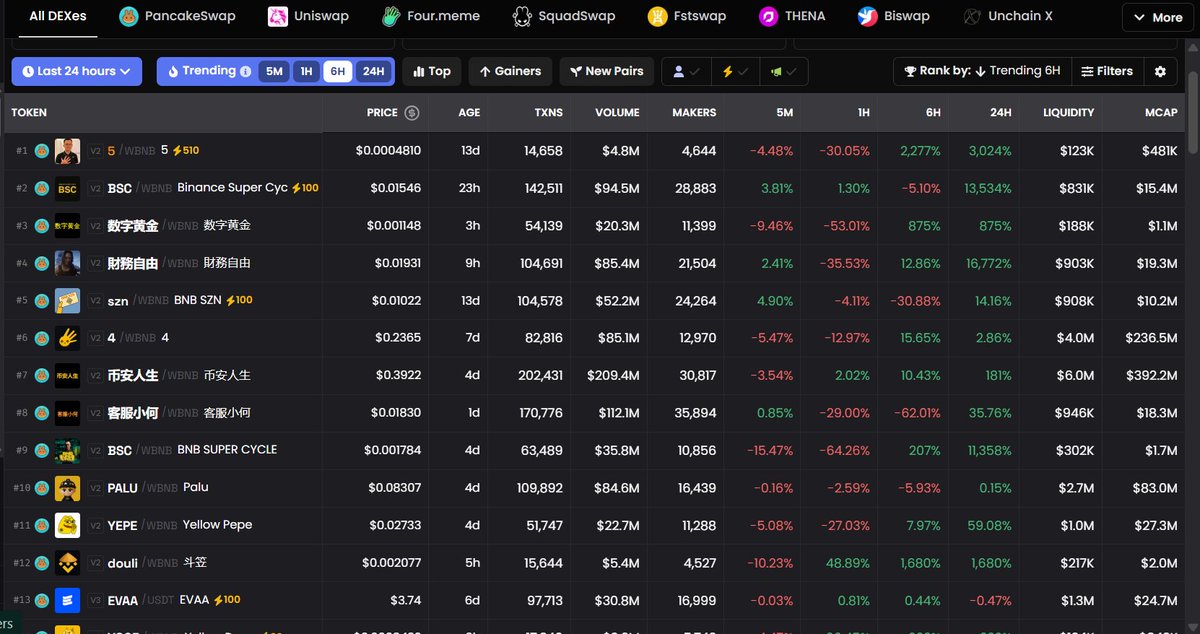Open the Filters panel

(x=1106, y=71)
